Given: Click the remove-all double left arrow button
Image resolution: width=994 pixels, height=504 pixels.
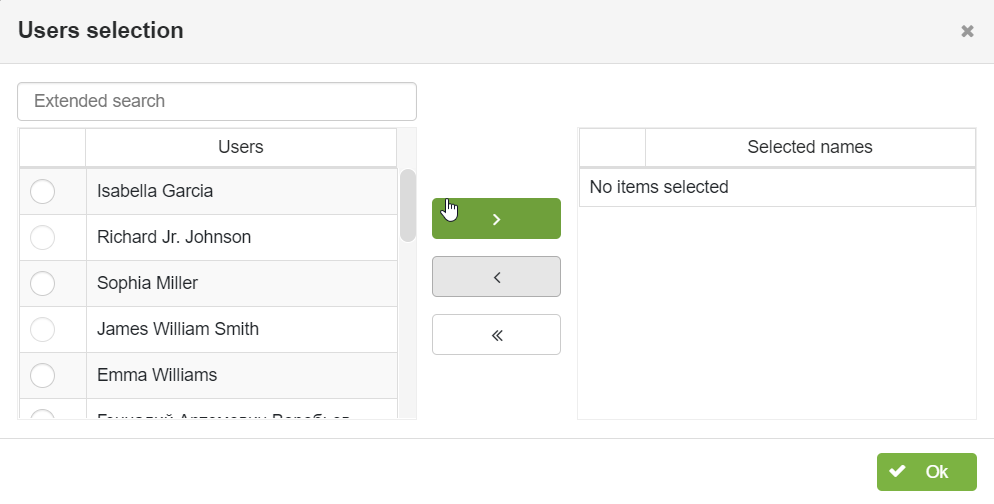Looking at the screenshot, I should click(496, 335).
